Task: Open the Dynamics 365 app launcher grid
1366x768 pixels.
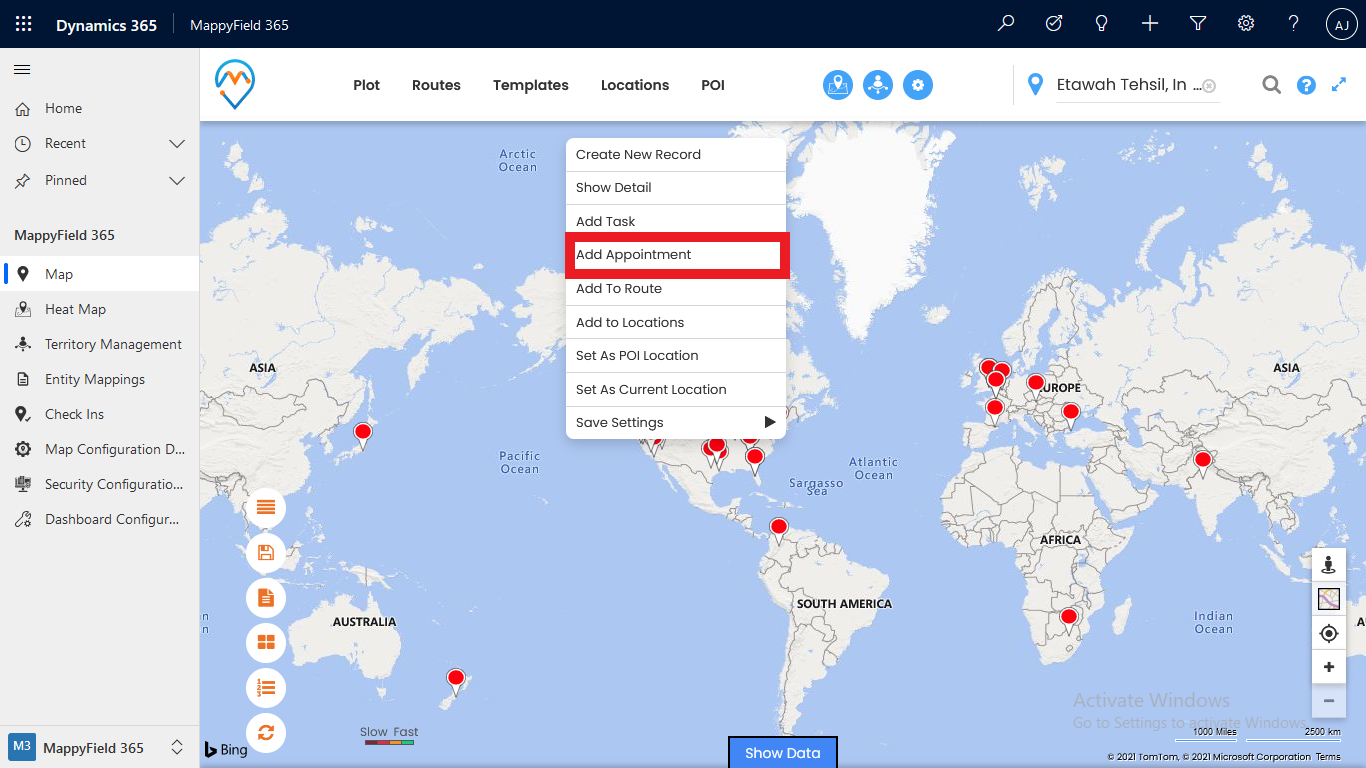Action: click(24, 24)
